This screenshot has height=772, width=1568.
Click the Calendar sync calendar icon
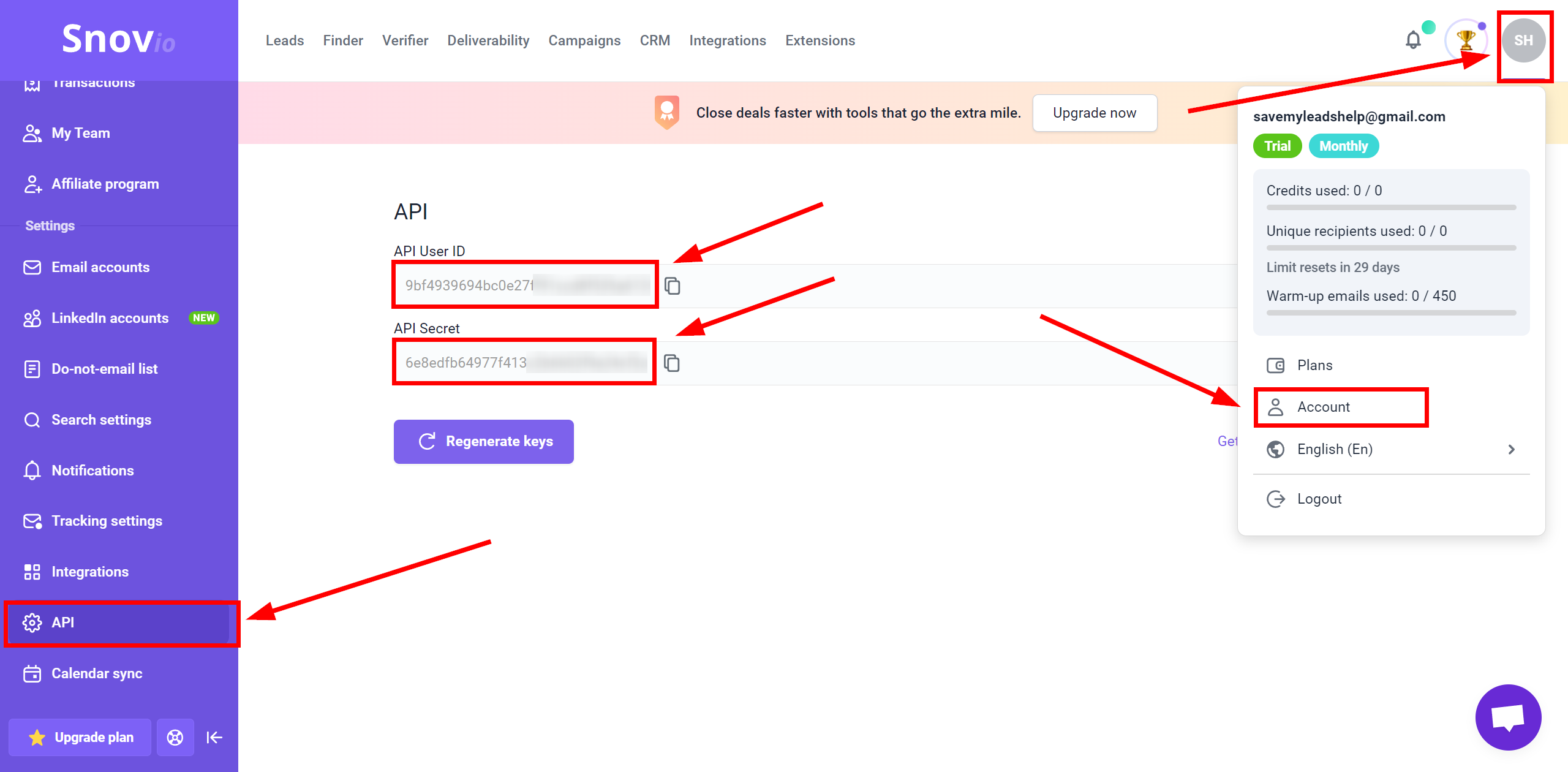coord(32,674)
